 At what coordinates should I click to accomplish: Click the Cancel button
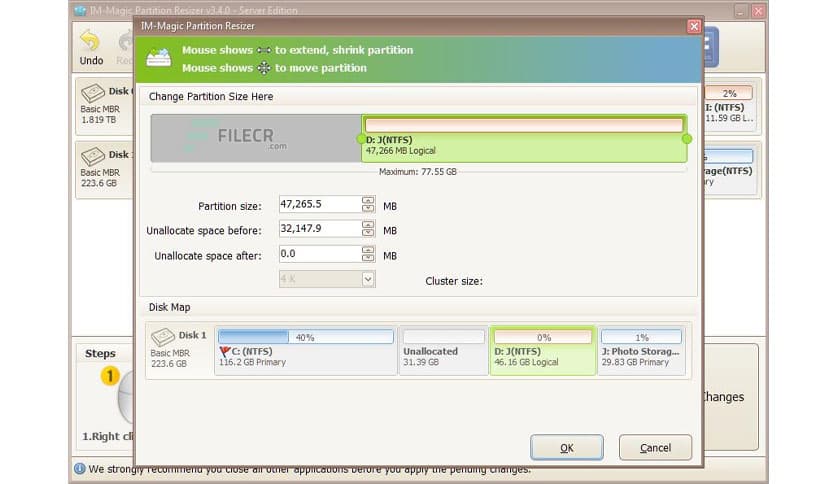click(x=655, y=447)
